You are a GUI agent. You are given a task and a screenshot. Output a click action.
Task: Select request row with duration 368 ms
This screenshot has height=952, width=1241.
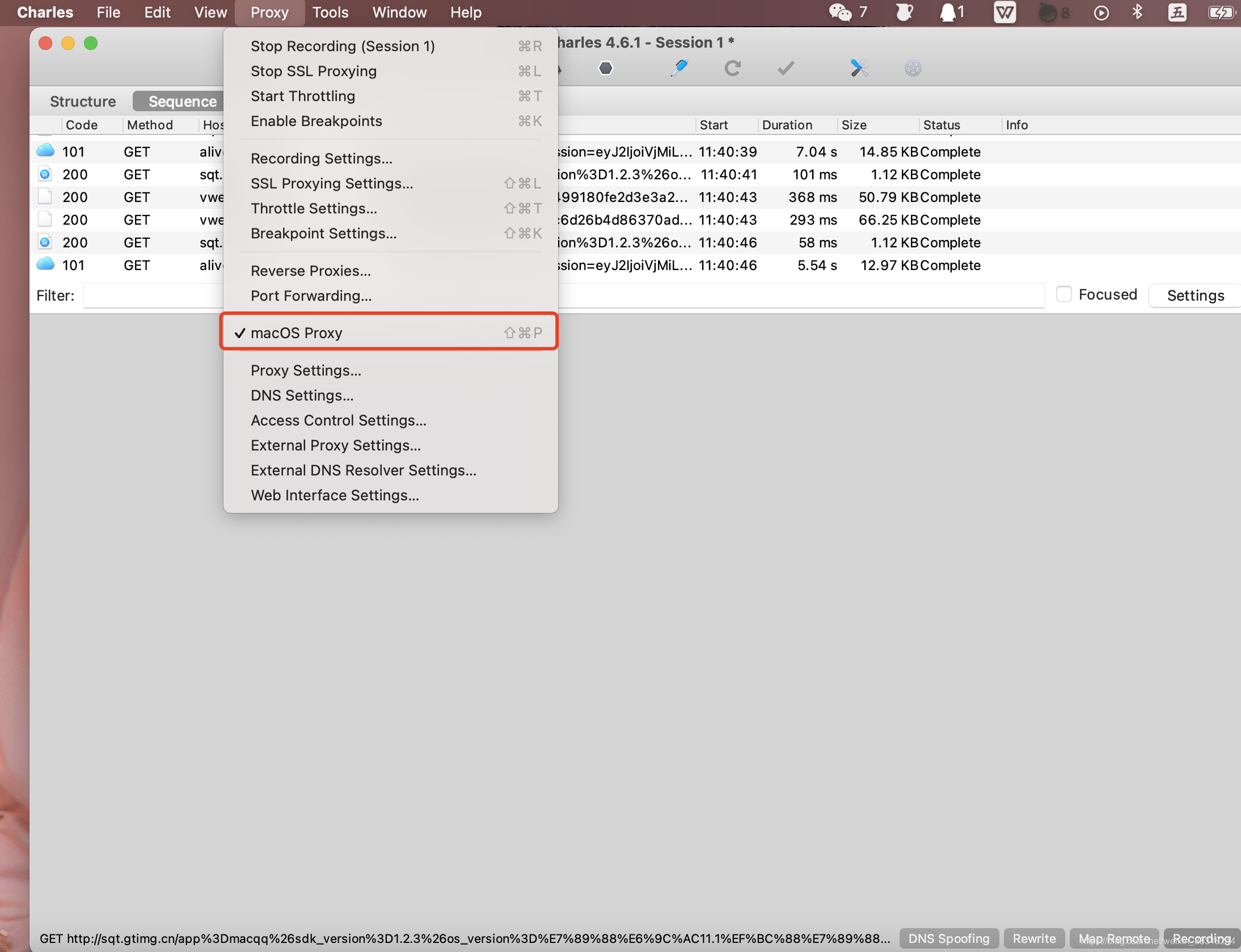click(635, 197)
